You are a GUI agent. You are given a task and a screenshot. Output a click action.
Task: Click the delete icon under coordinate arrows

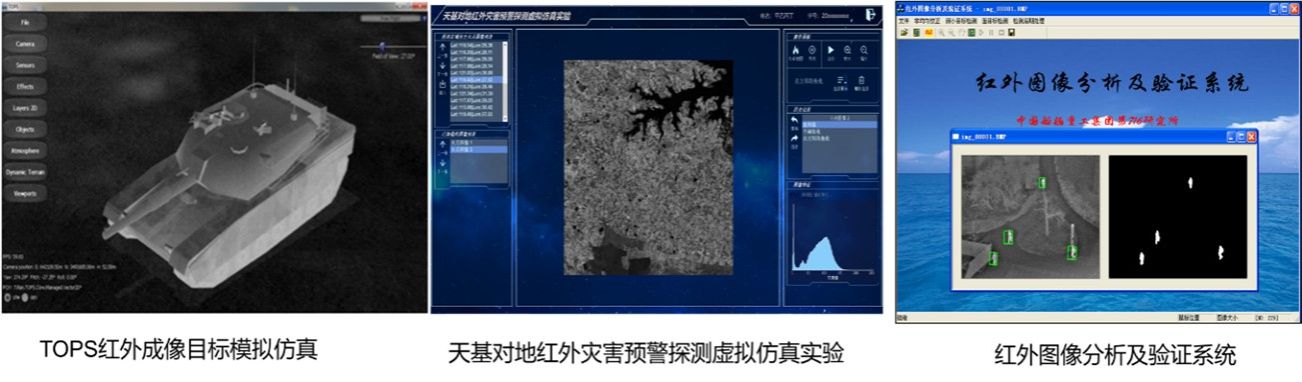(443, 84)
